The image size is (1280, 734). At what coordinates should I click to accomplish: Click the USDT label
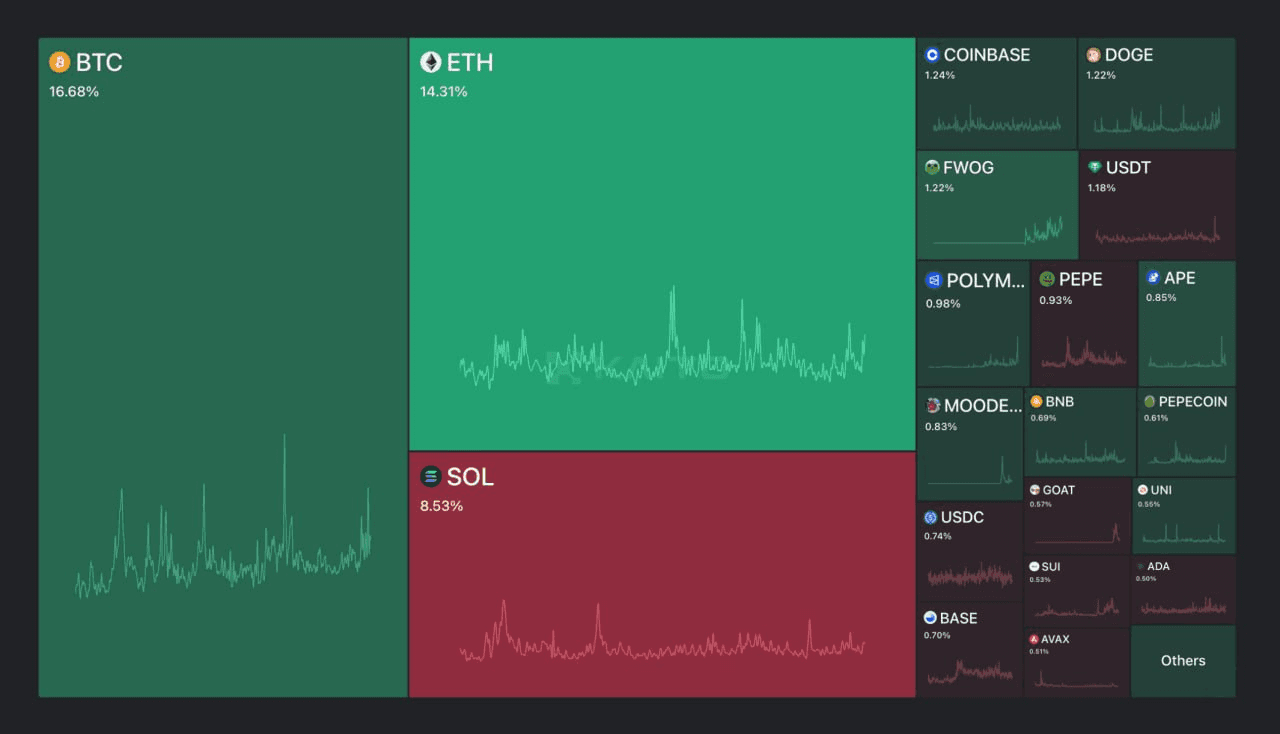1128,167
